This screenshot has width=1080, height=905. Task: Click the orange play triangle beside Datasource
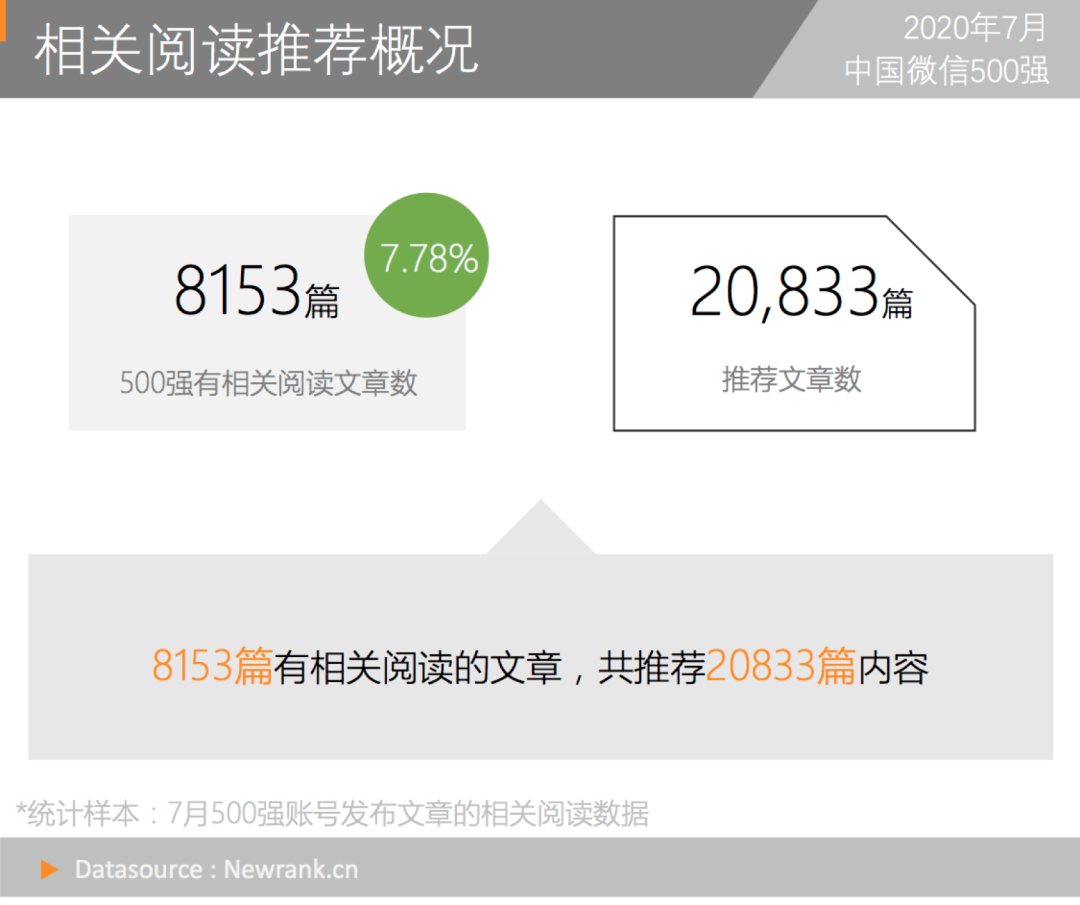point(50,869)
